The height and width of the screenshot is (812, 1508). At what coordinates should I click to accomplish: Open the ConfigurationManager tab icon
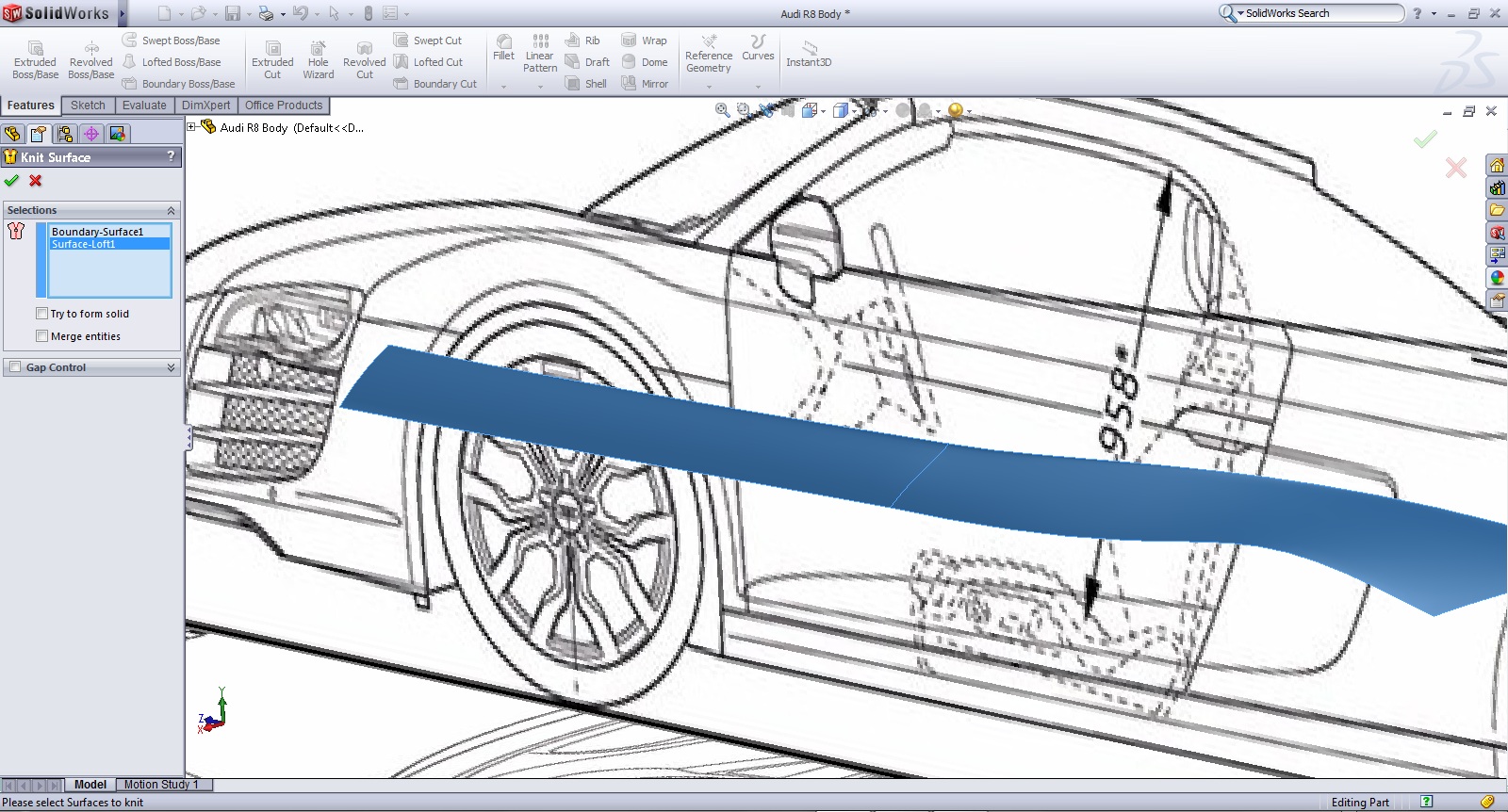pyautogui.click(x=65, y=134)
